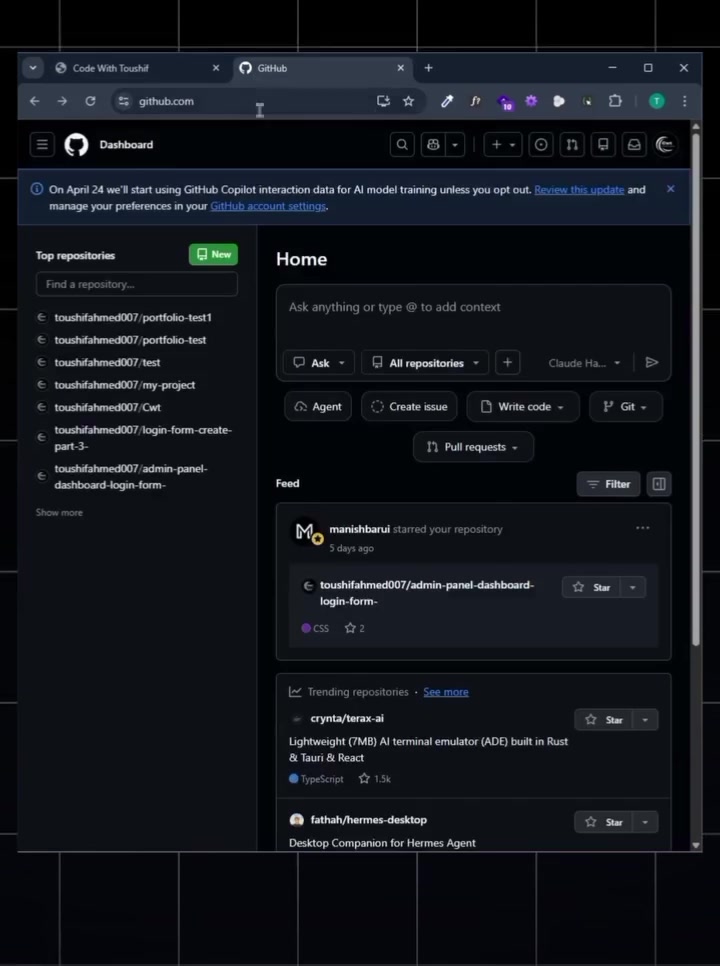The height and width of the screenshot is (966, 720).
Task: Reload the page with refresh icon
Action: click(x=91, y=101)
